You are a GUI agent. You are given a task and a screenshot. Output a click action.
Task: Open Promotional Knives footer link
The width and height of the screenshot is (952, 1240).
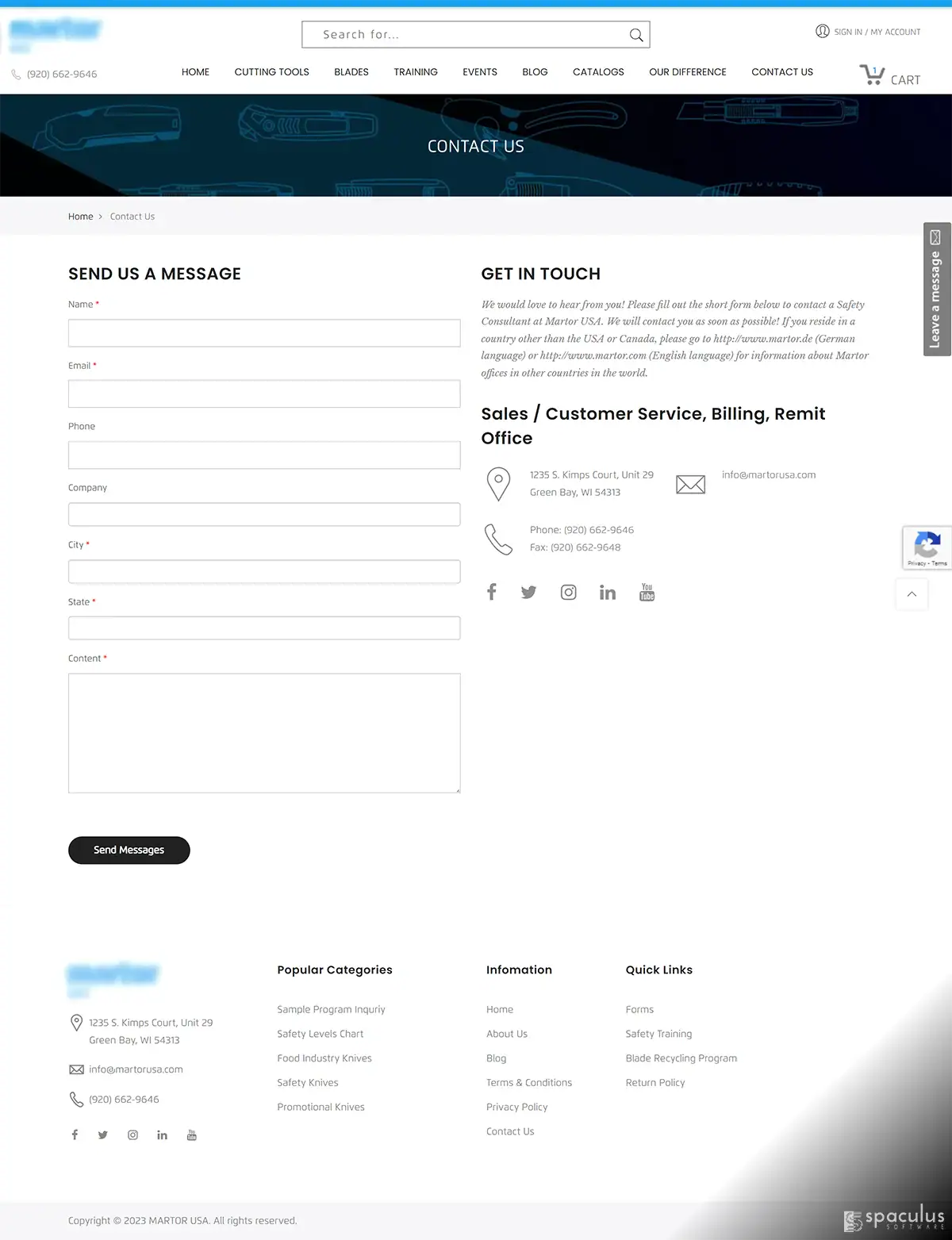tap(321, 1108)
